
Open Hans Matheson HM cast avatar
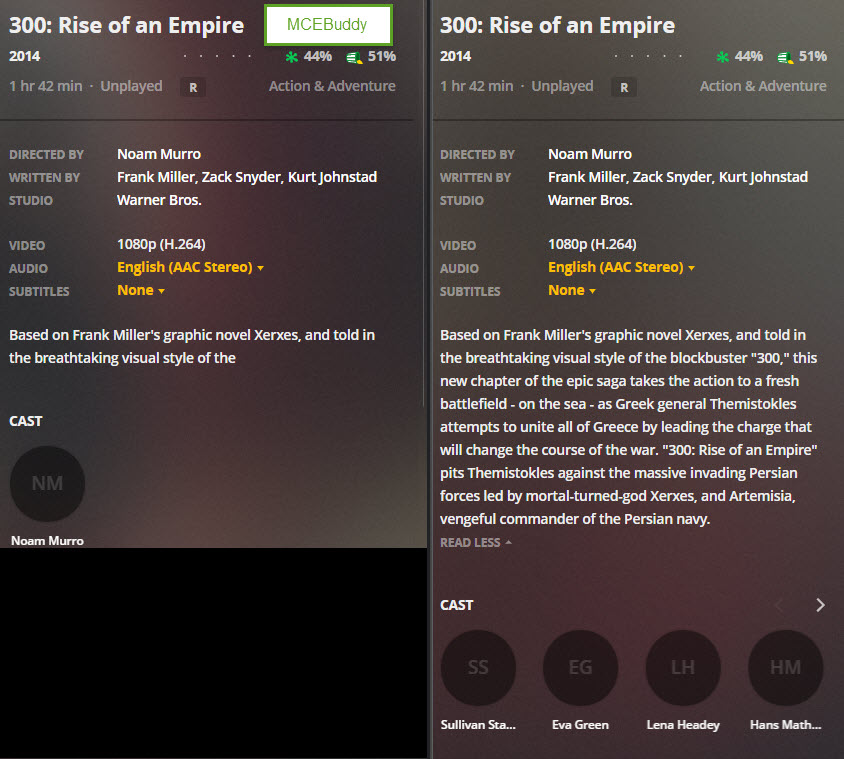click(786, 667)
